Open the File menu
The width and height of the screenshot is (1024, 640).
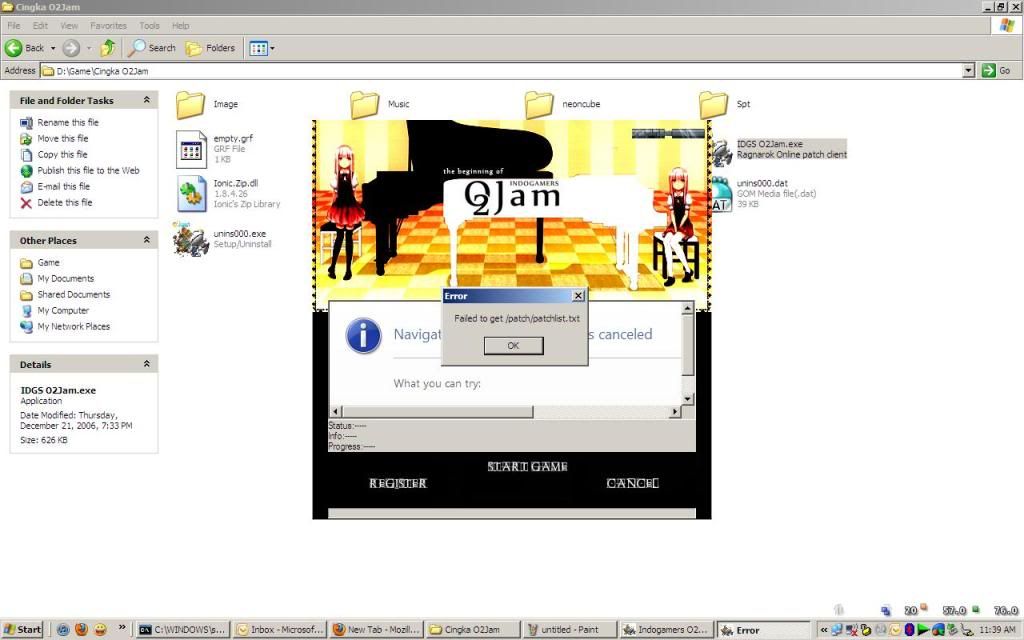pos(14,25)
